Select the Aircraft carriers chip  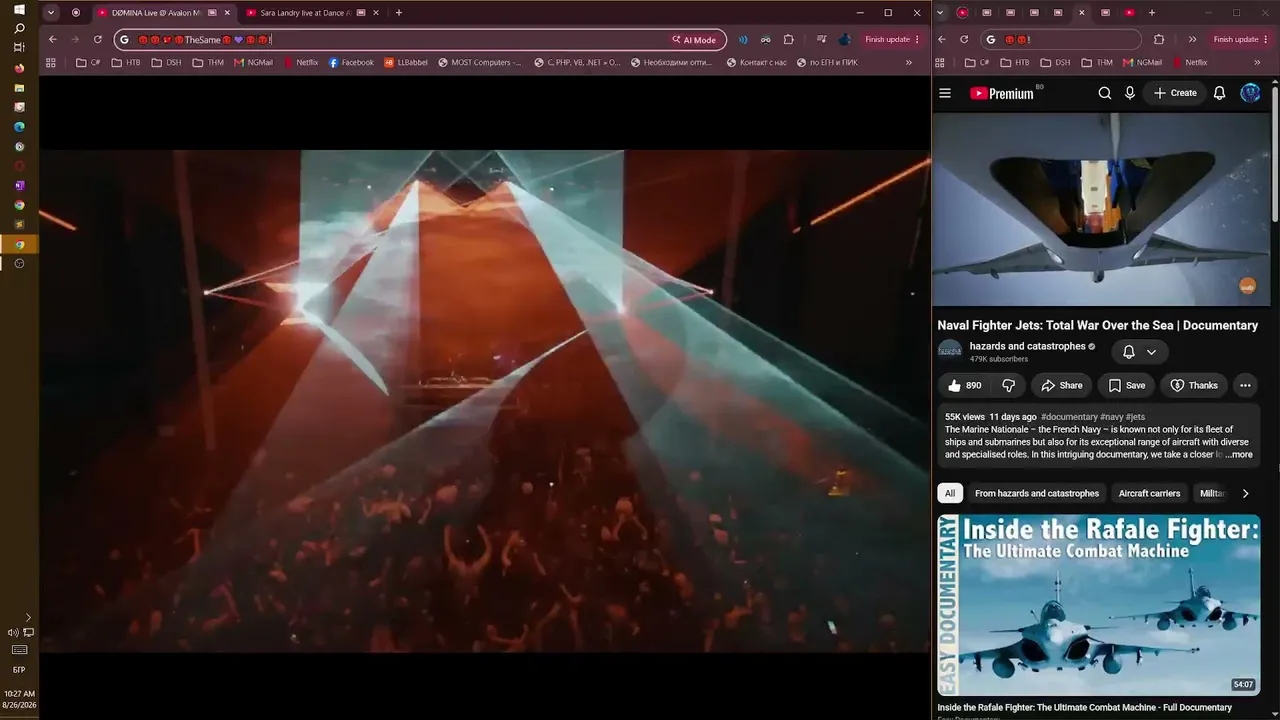pos(1149,493)
